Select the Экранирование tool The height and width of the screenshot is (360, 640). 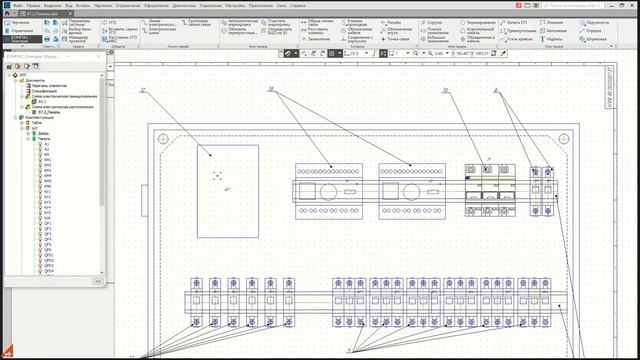(478, 22)
